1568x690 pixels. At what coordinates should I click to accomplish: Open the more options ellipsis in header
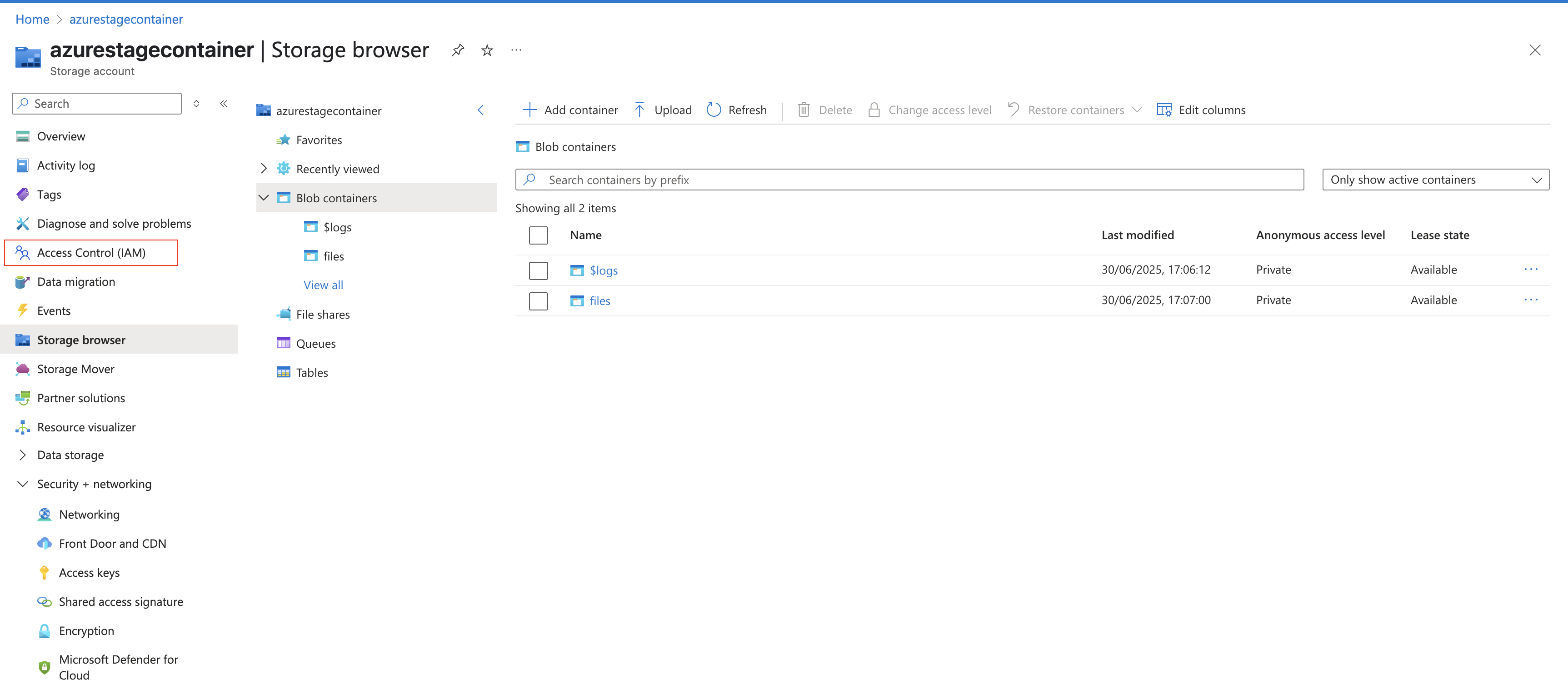click(516, 50)
